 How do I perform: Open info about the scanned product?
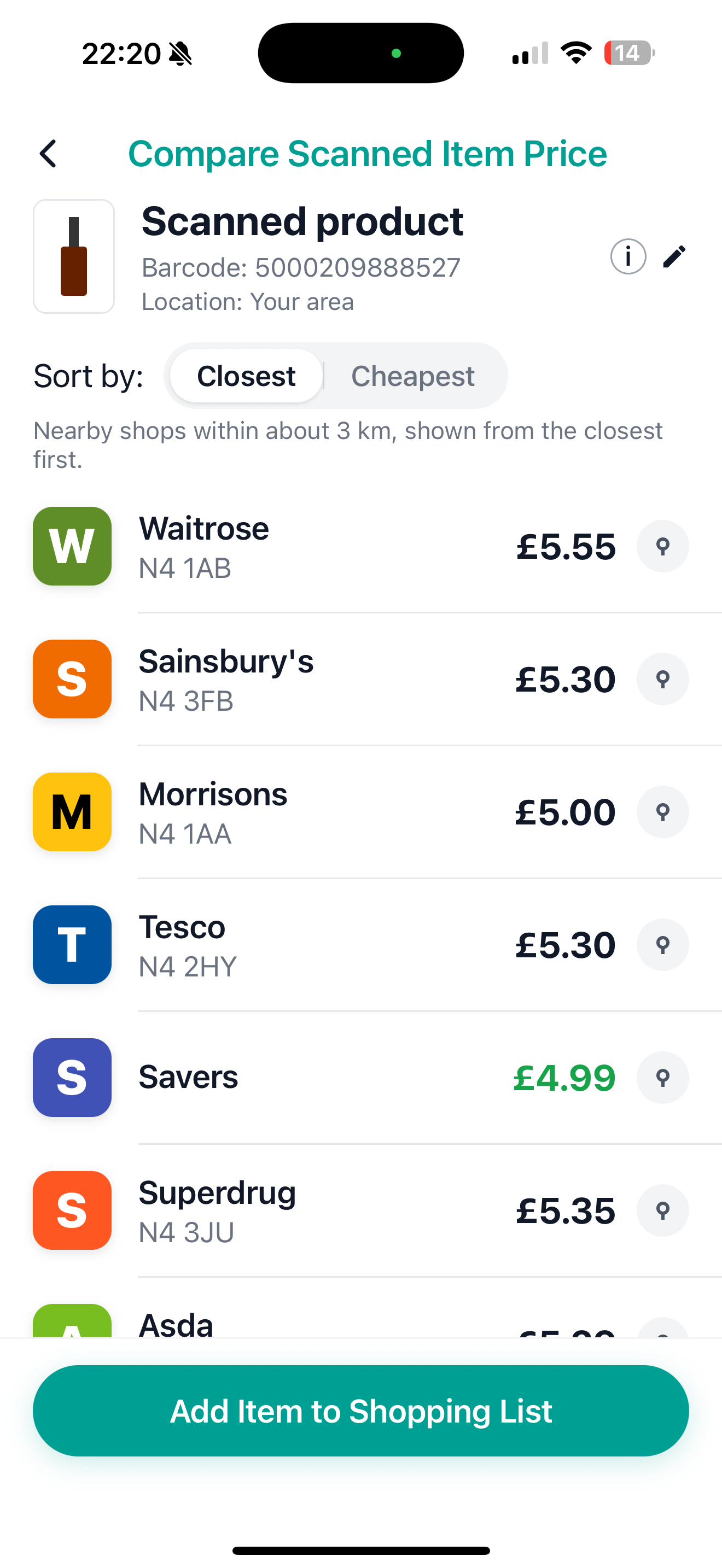(627, 256)
